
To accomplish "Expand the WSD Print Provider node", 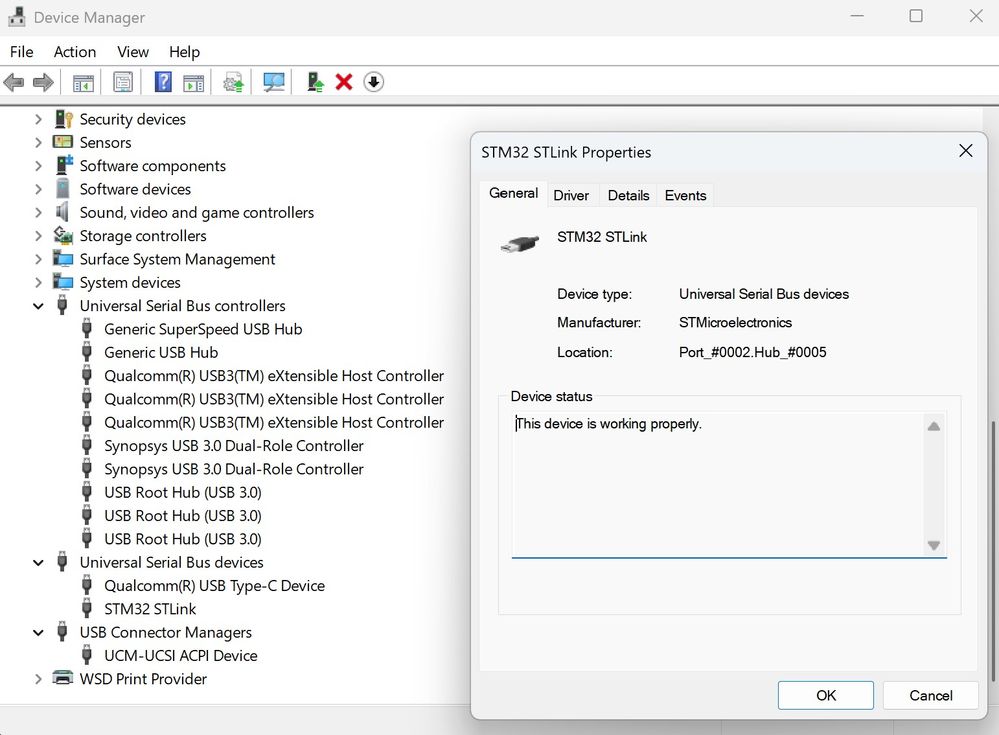I will [x=38, y=679].
